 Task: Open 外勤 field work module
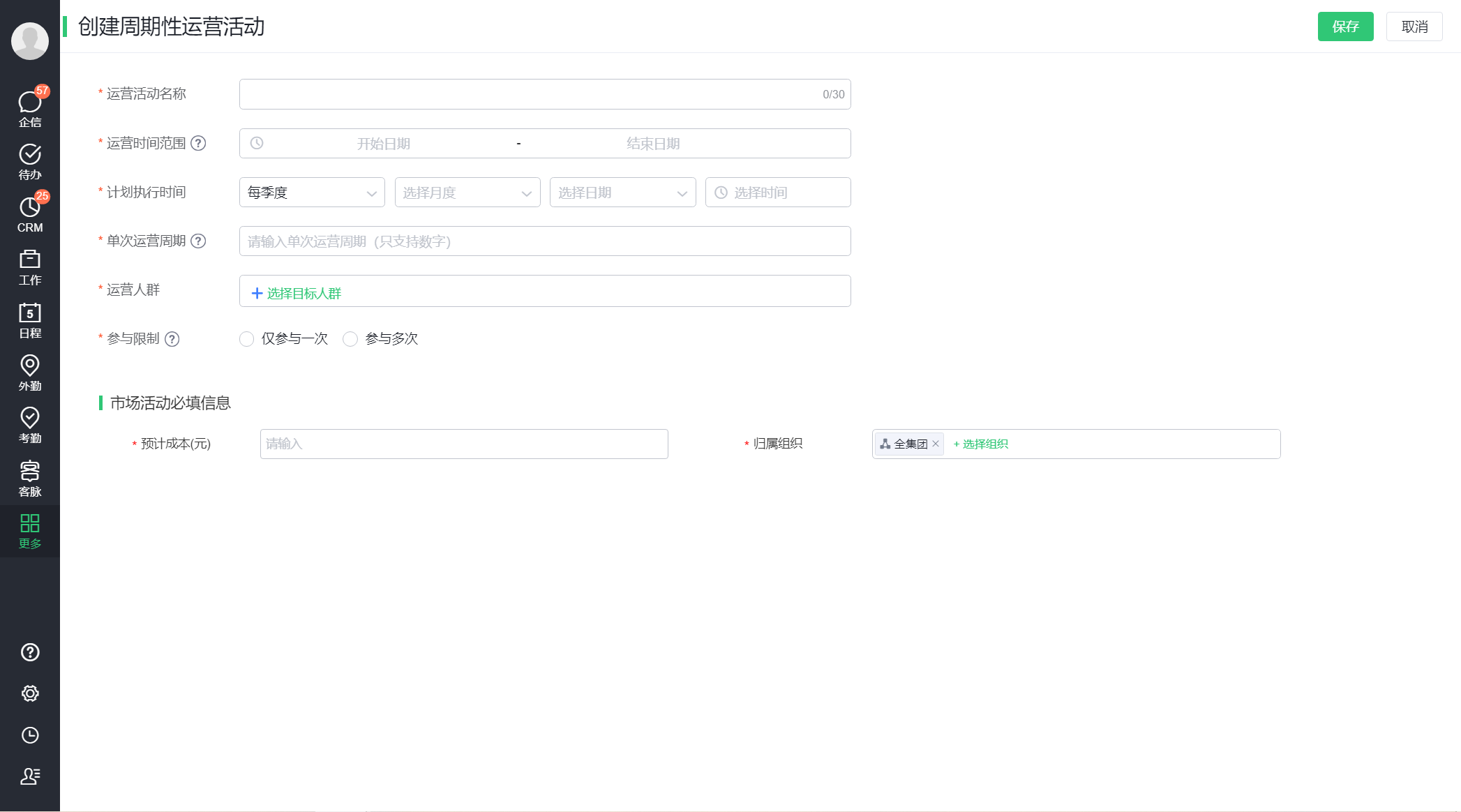30,373
